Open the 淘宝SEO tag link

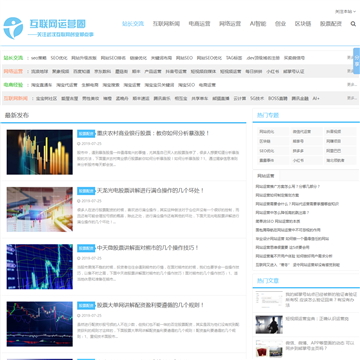click(186, 85)
